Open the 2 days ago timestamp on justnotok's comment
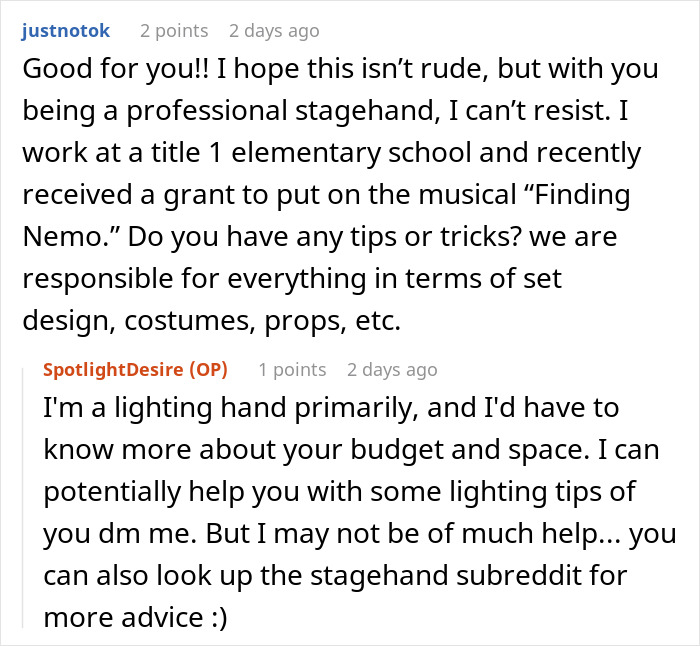This screenshot has width=700, height=646. tap(274, 31)
